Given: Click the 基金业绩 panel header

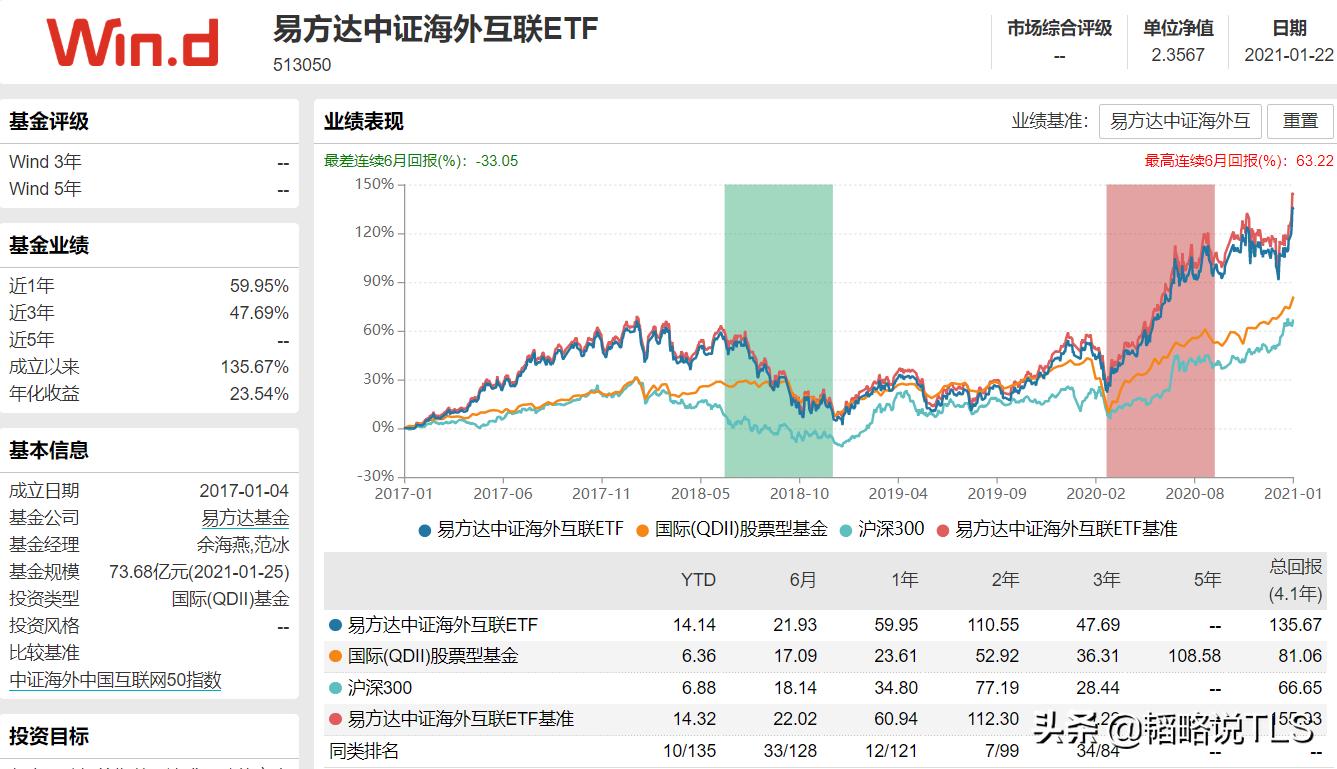Looking at the screenshot, I should [x=47, y=244].
